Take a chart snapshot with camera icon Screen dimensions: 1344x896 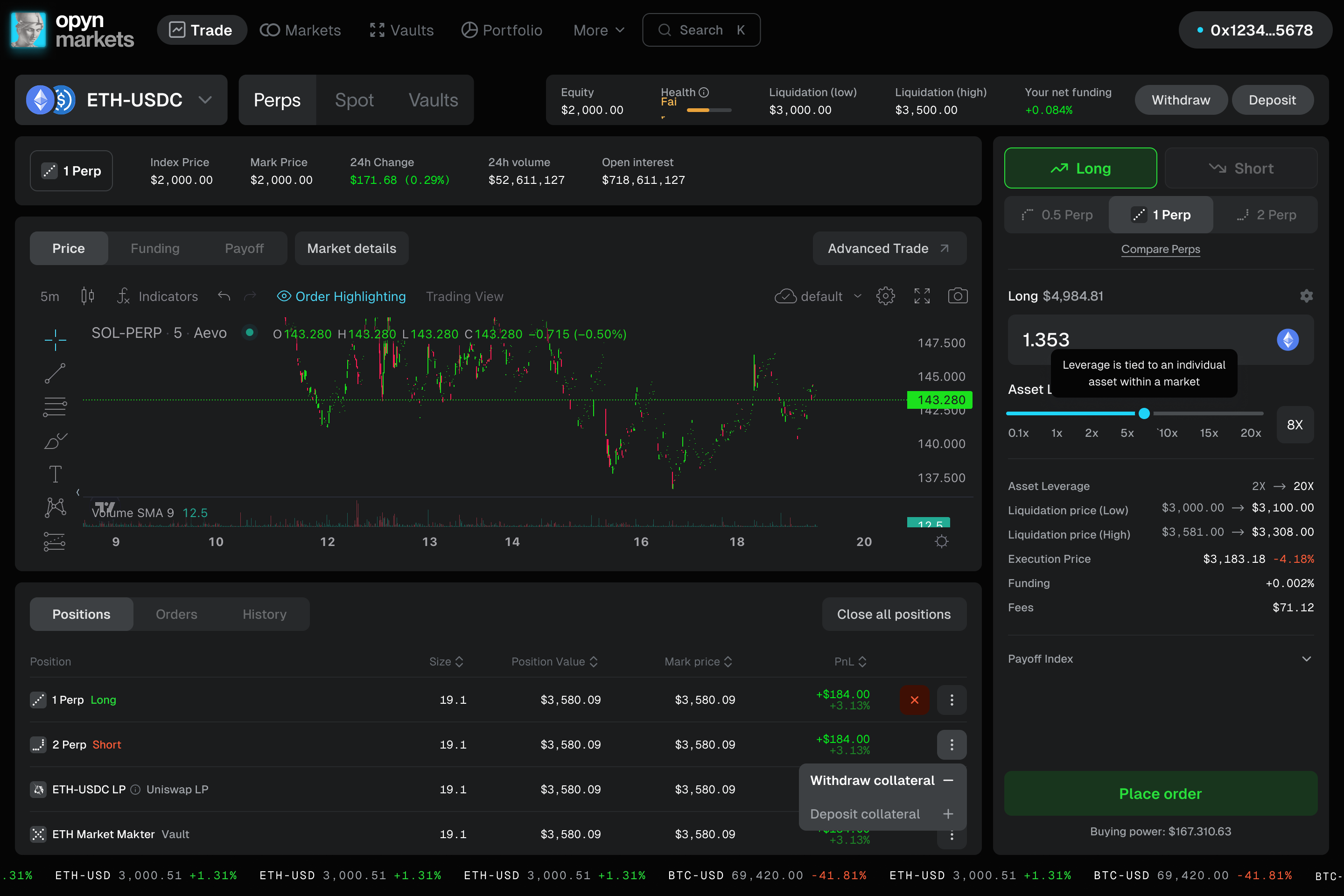pyautogui.click(x=958, y=296)
